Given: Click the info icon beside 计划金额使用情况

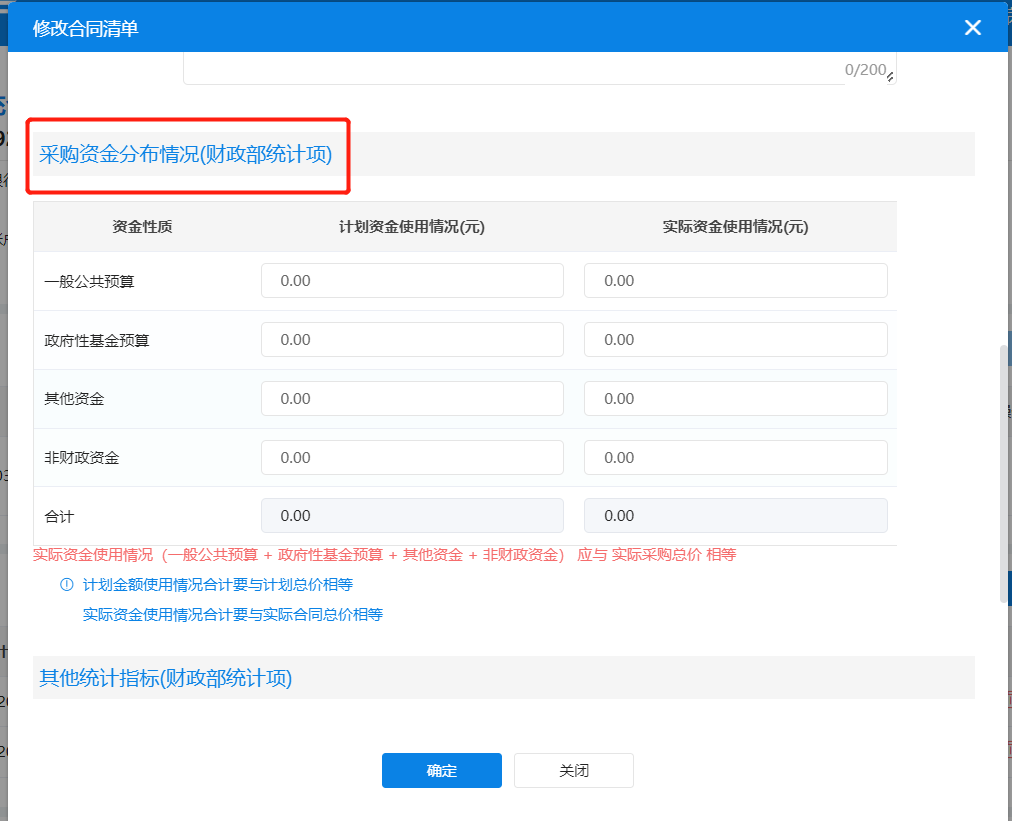Looking at the screenshot, I should pyautogui.click(x=66, y=585).
